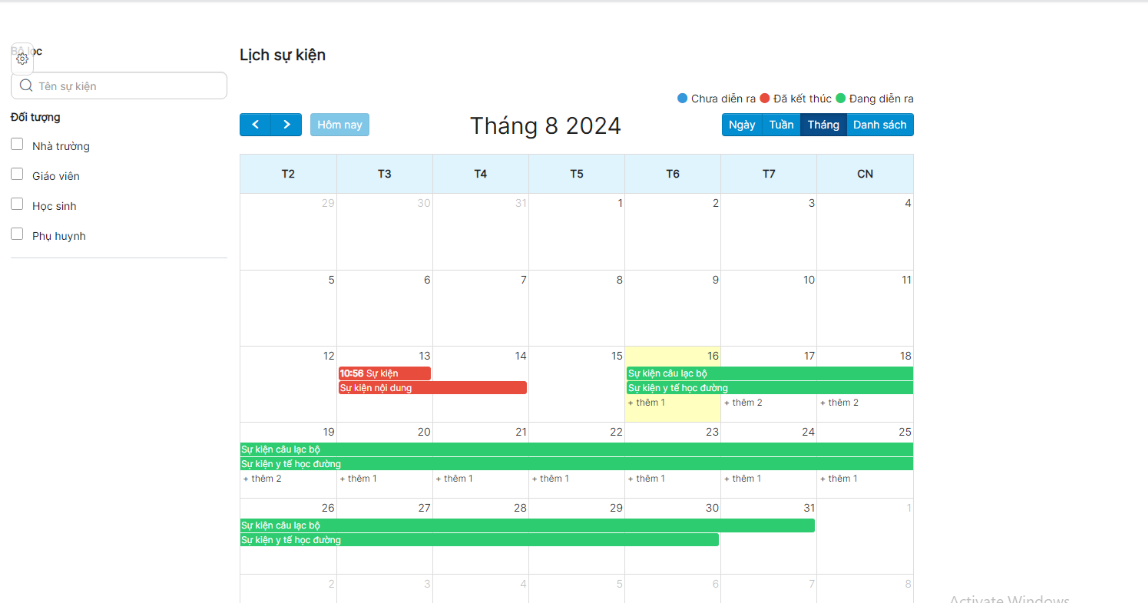Image resolution: width=1148 pixels, height=603 pixels.
Task: Click the green "Đang diễn ra" legend dot
Action: pyautogui.click(x=841, y=98)
